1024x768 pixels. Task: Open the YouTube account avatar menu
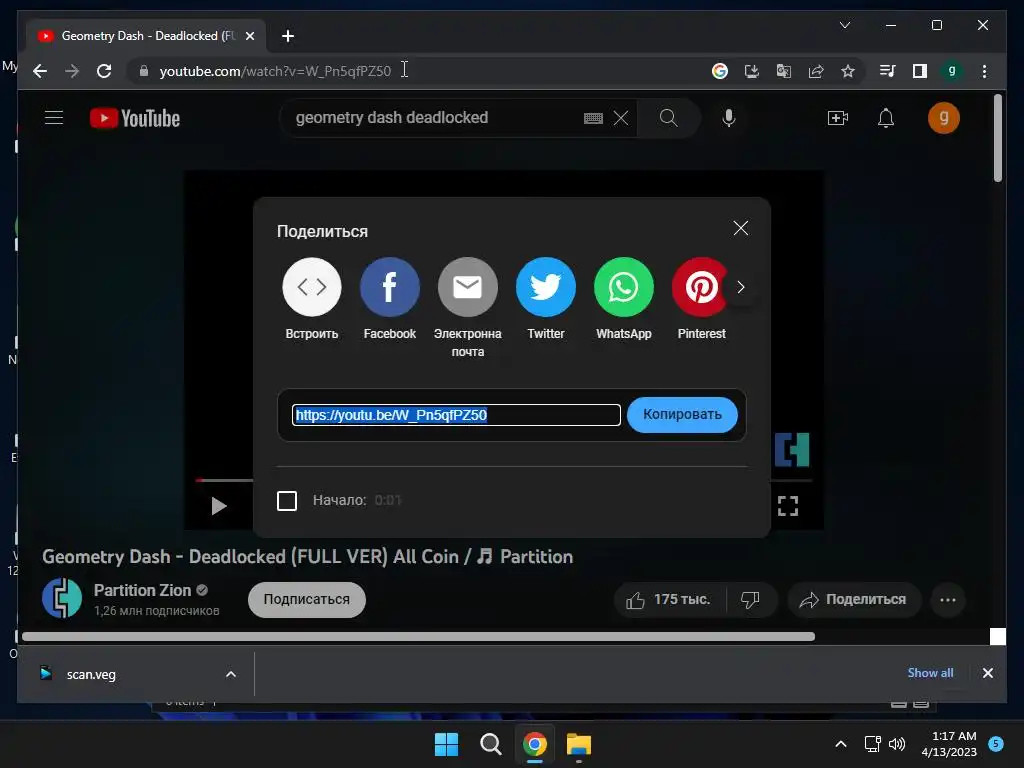click(944, 118)
